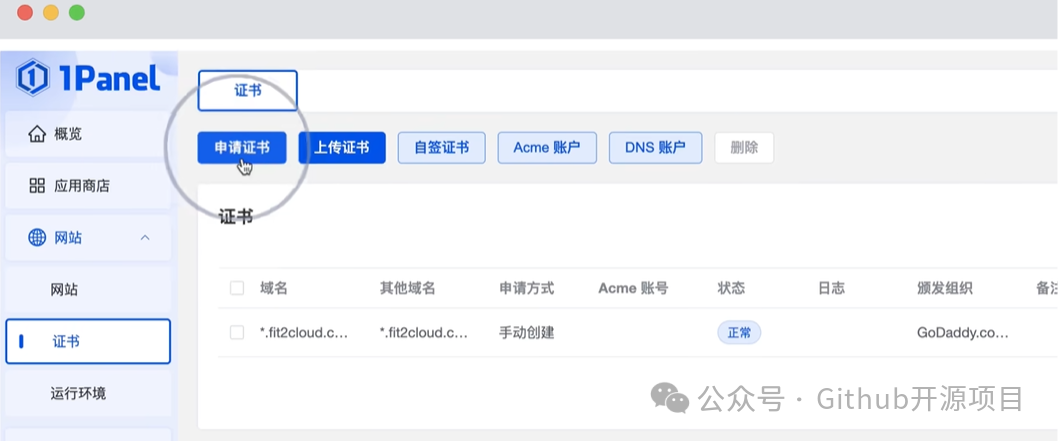Select the 网站 submenu item under 网站 group
The image size is (1058, 441).
click(88, 290)
